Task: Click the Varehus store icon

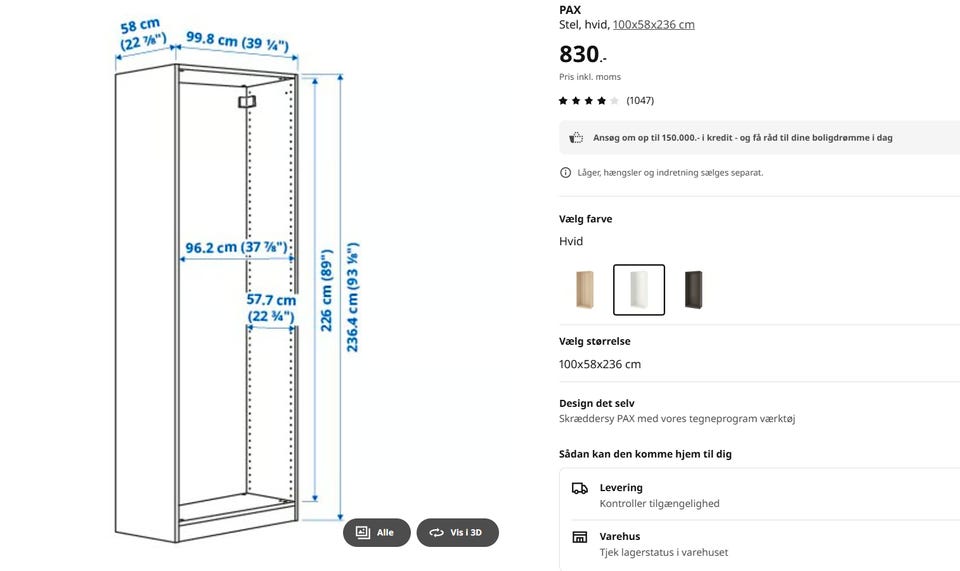Action: tap(579, 537)
